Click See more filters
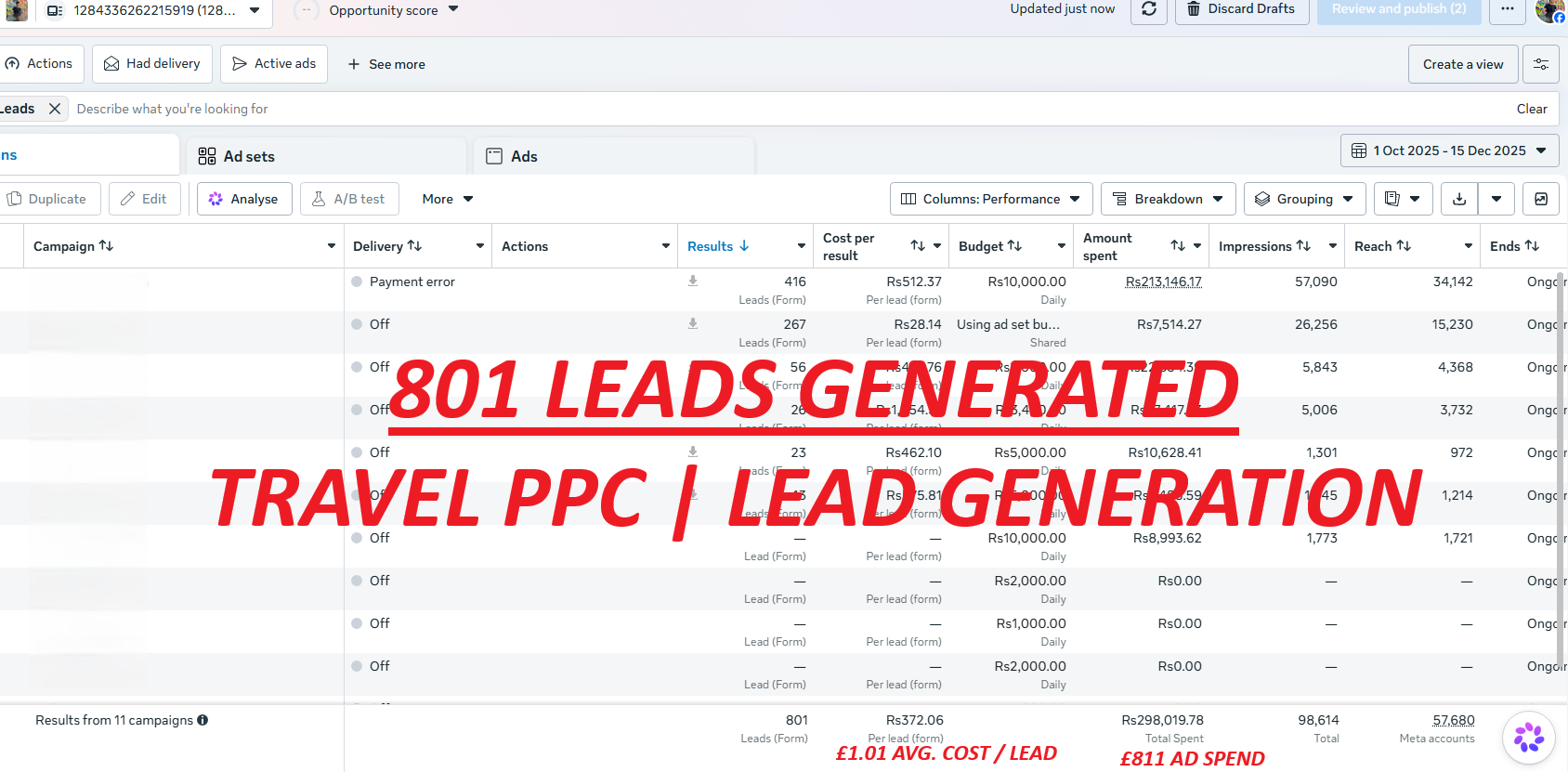This screenshot has width=1568, height=772. click(x=386, y=64)
